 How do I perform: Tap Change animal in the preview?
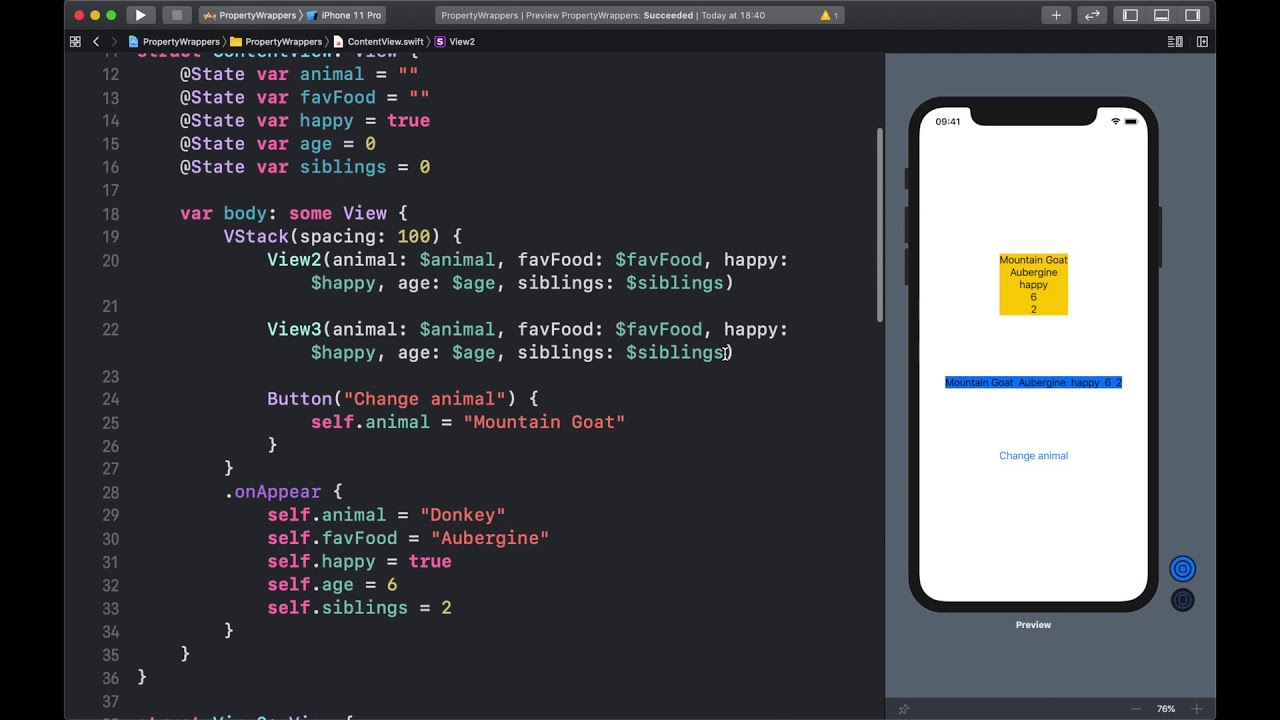coord(1033,456)
